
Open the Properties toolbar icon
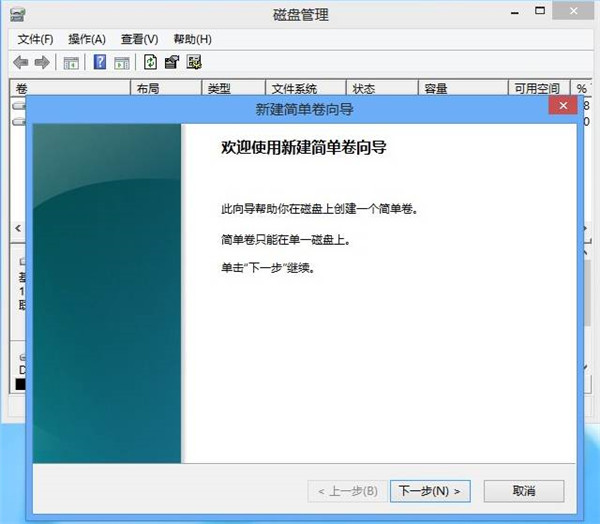coord(172,62)
